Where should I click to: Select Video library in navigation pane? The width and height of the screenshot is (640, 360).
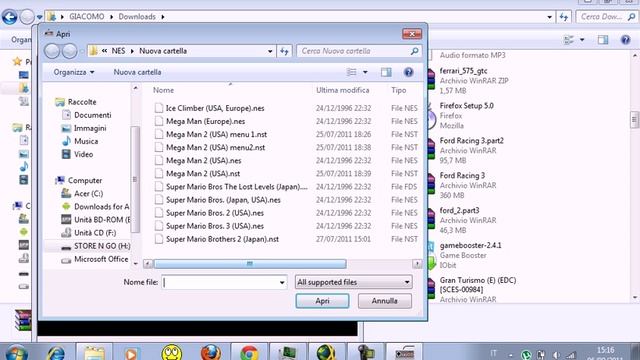click(78, 154)
